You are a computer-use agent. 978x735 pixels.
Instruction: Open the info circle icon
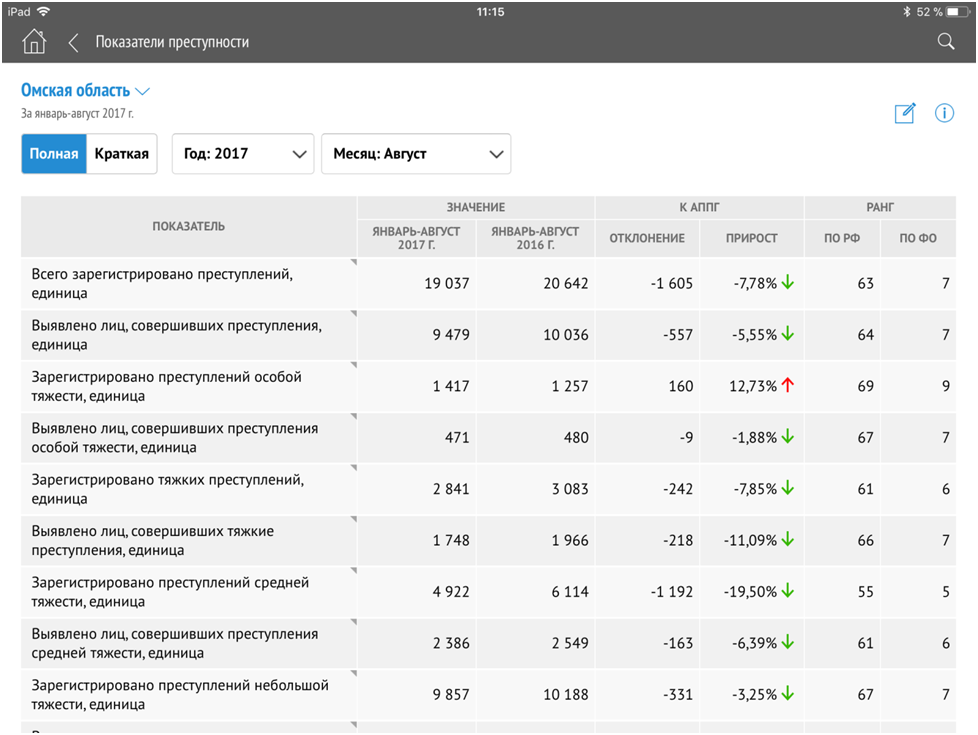click(x=944, y=113)
